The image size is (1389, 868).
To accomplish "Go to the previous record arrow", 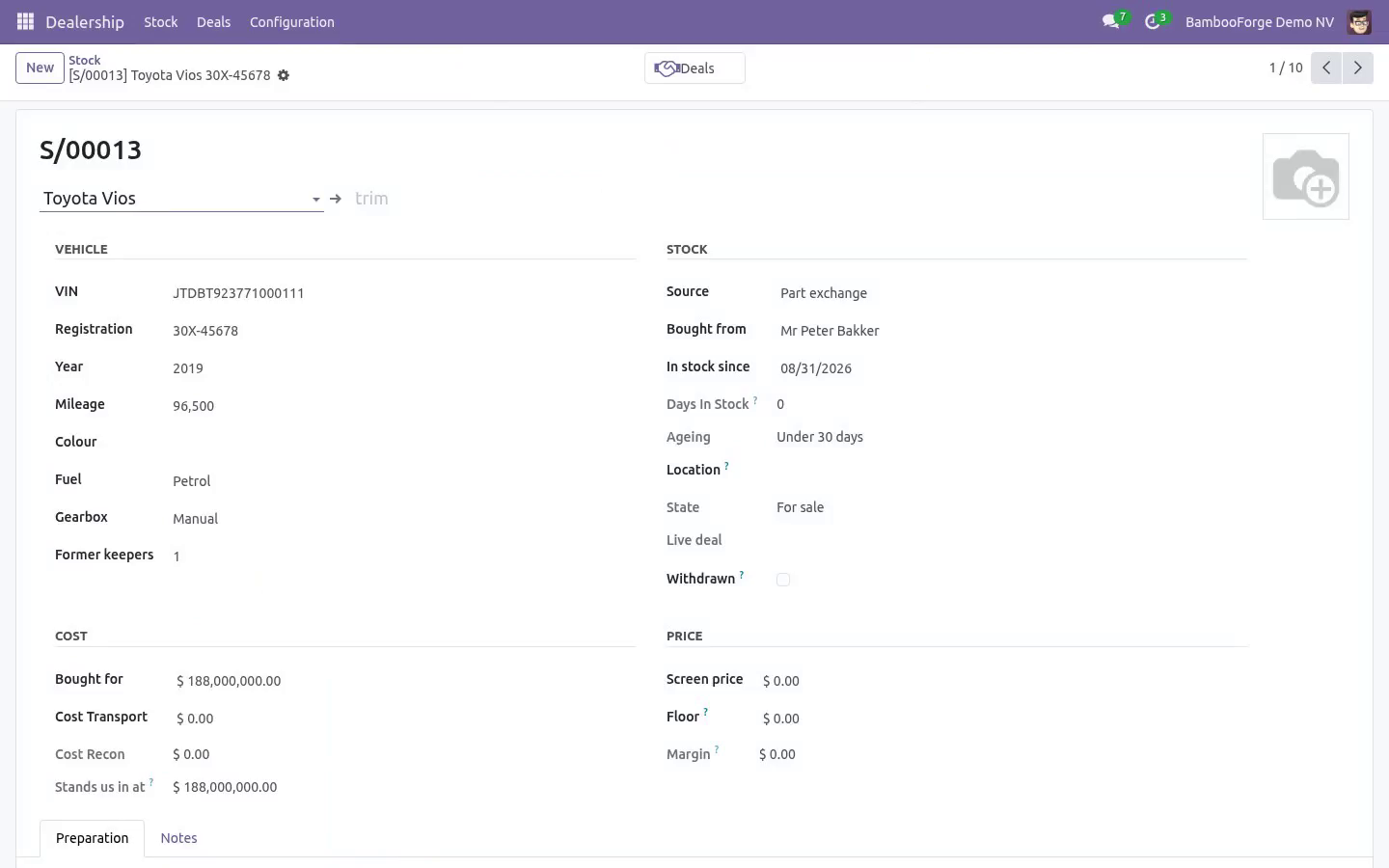I will [1326, 68].
